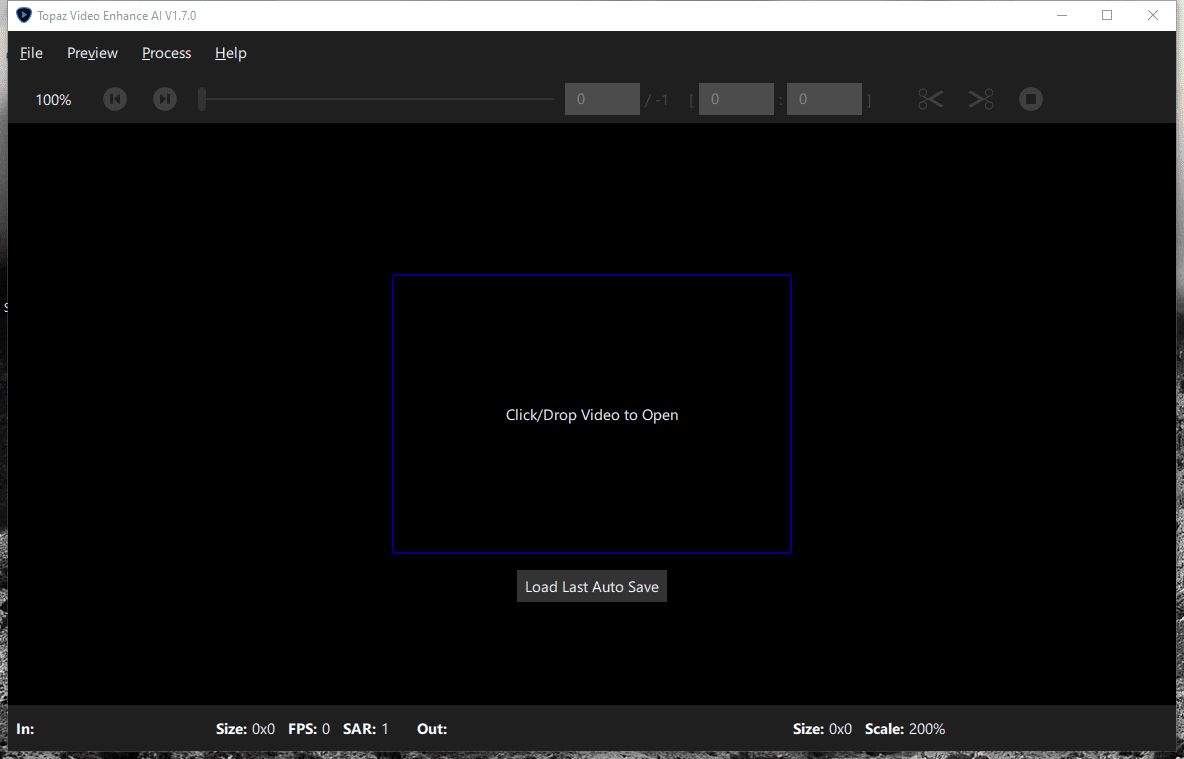Image resolution: width=1184 pixels, height=759 pixels.
Task: Click the SAR: 1 status entry
Action: (365, 729)
